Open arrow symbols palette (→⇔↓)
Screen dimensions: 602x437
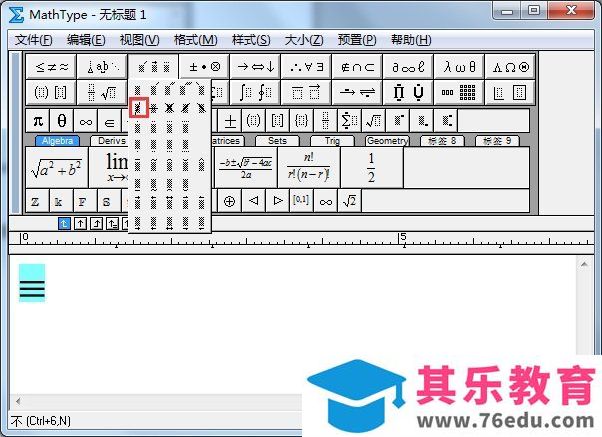click(x=256, y=67)
